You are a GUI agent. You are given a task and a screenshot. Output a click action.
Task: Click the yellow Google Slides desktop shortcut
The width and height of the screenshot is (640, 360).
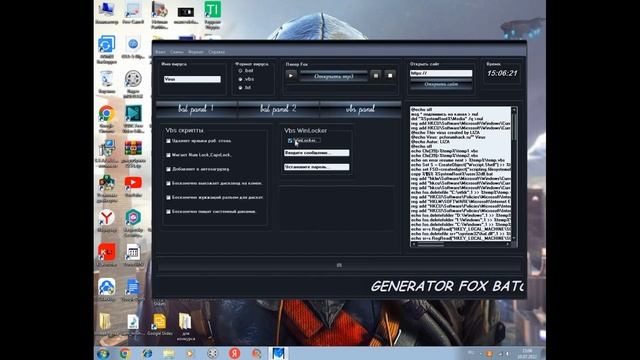160,324
